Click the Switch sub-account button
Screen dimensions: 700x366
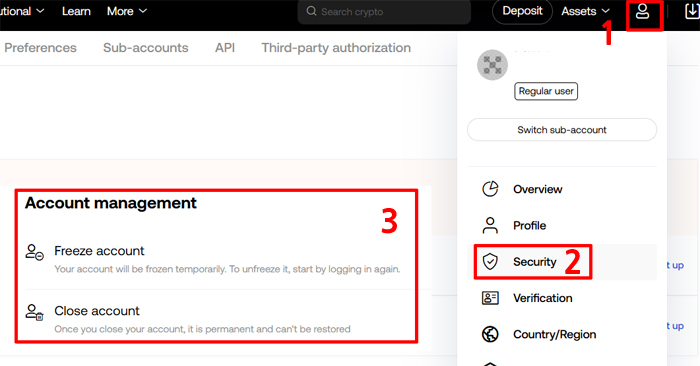click(562, 130)
